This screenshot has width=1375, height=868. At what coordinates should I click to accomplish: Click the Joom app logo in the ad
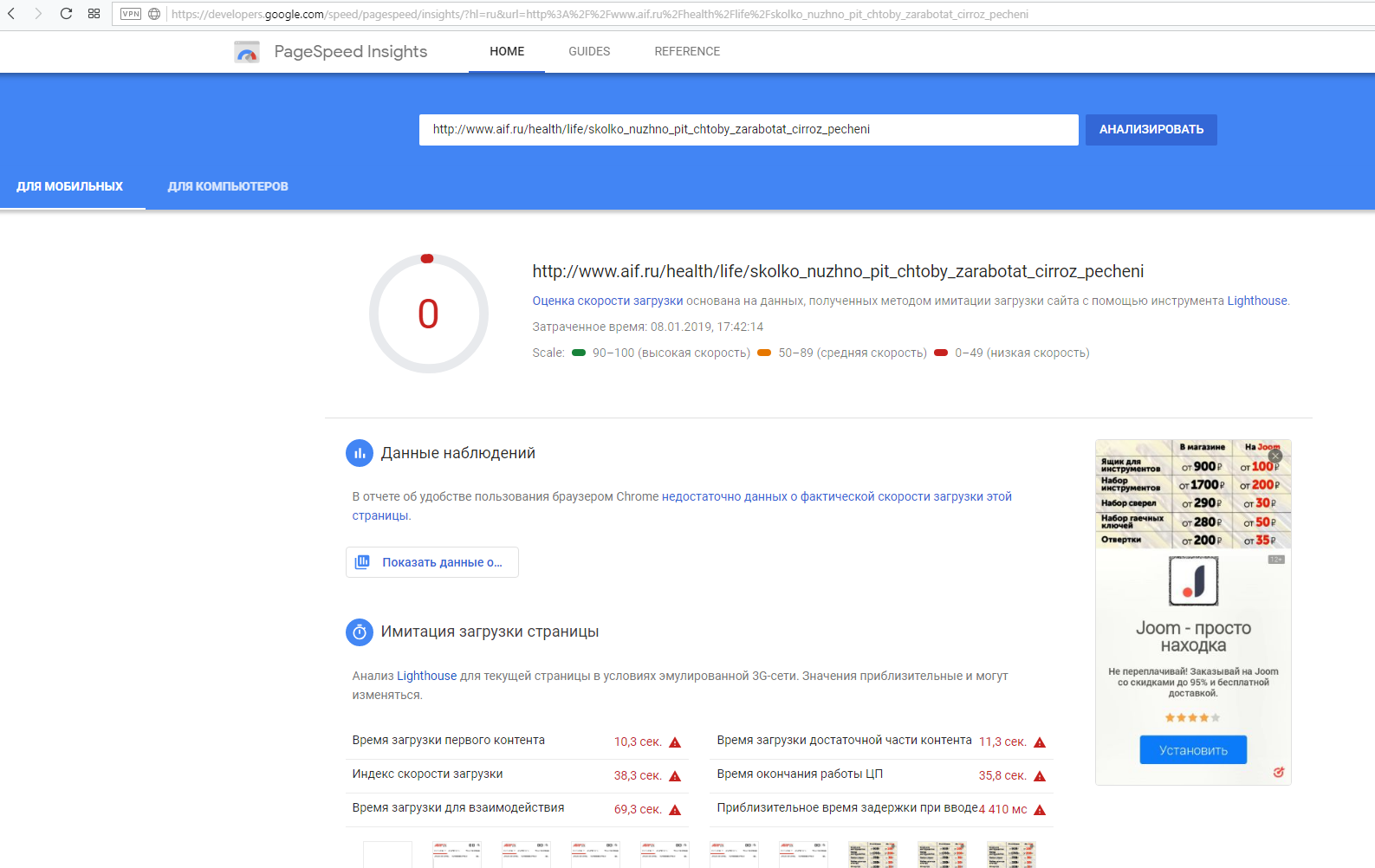(x=1193, y=580)
